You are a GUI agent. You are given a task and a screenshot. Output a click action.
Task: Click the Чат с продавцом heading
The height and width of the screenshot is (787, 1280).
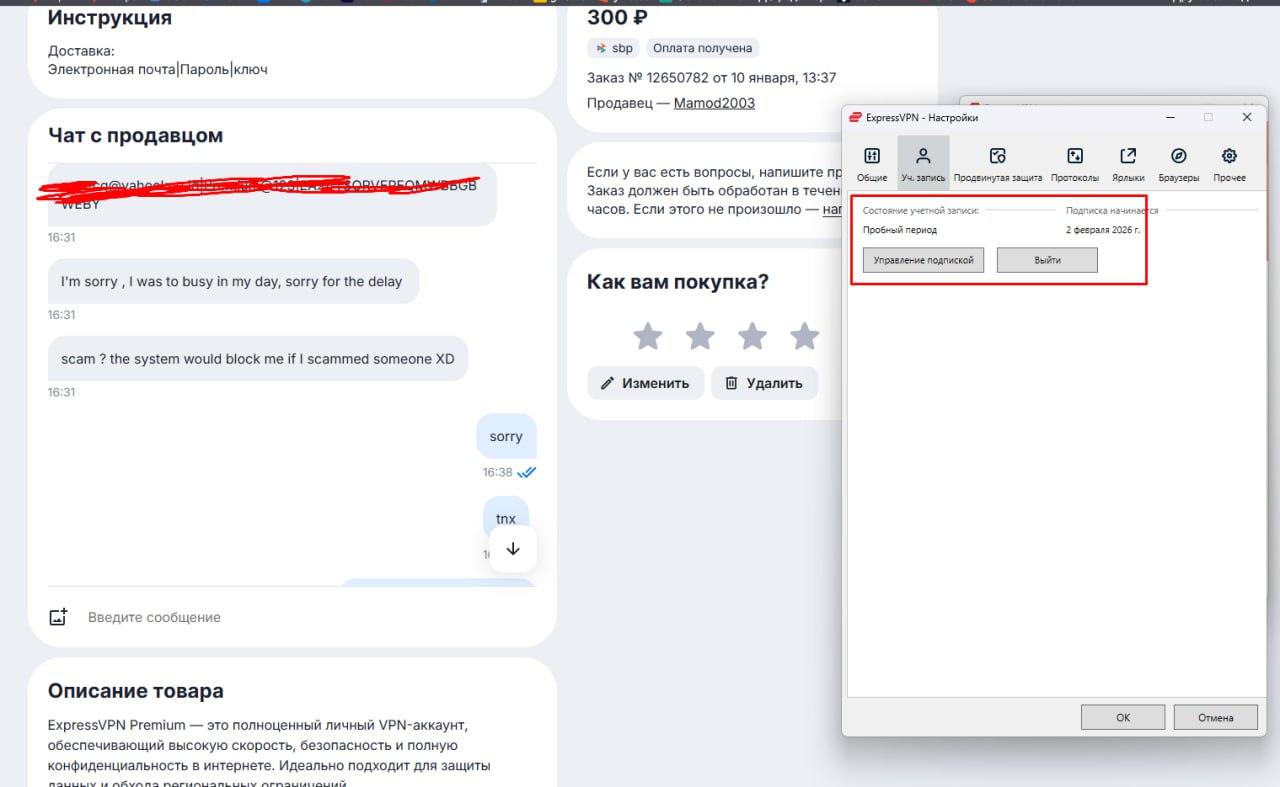click(135, 136)
